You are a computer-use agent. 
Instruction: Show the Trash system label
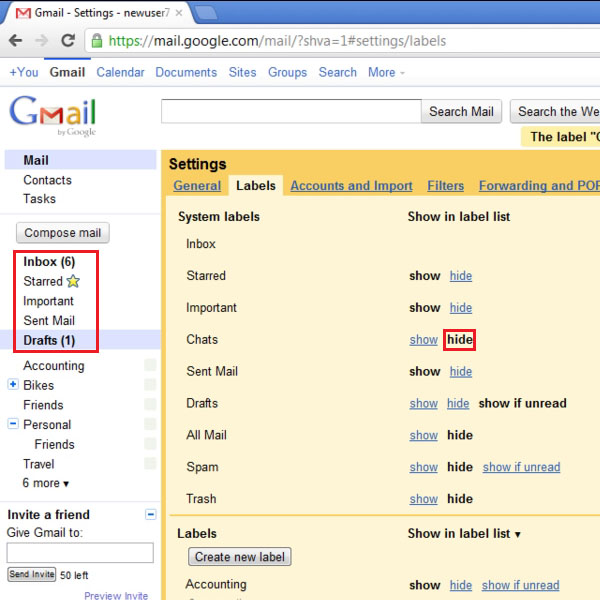pyautogui.click(x=424, y=499)
